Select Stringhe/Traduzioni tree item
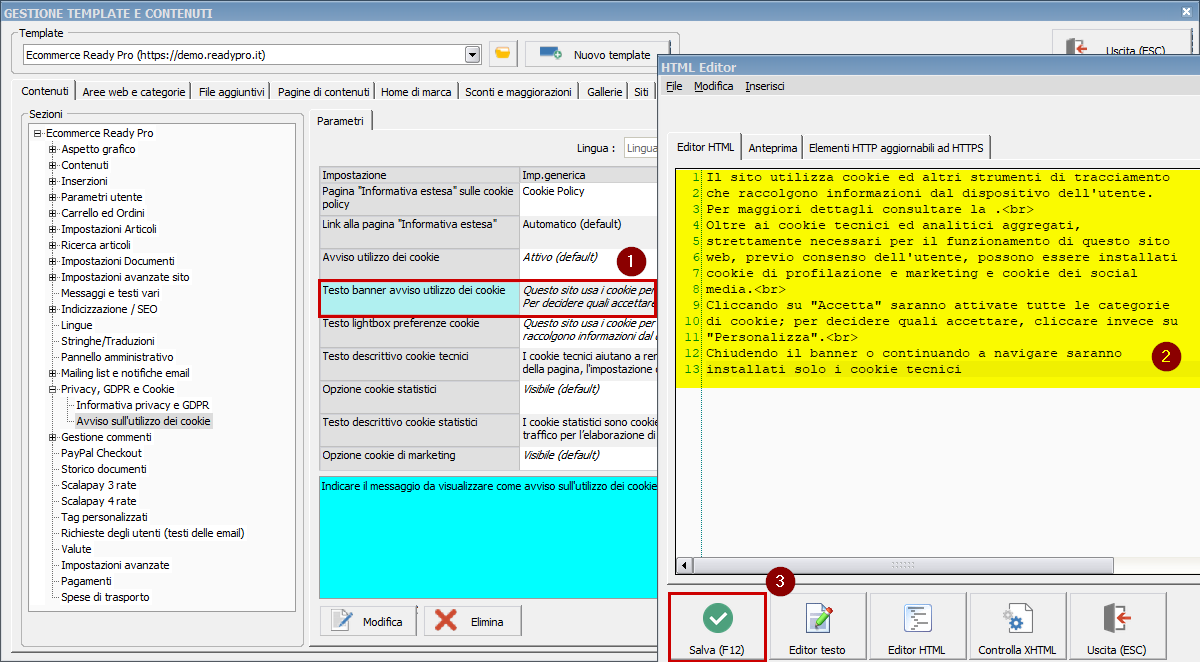 108,341
